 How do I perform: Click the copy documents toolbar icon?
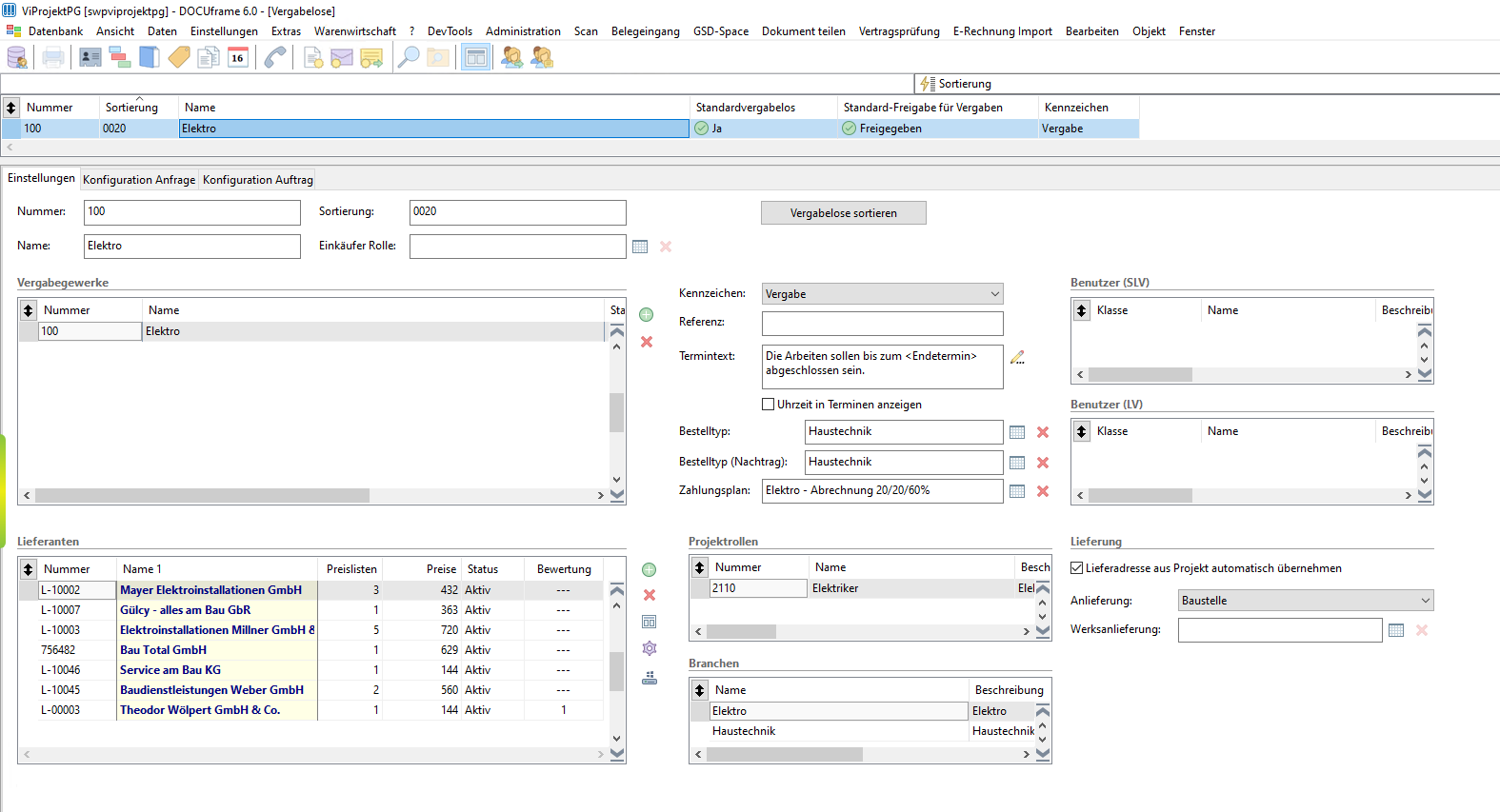tap(209, 57)
